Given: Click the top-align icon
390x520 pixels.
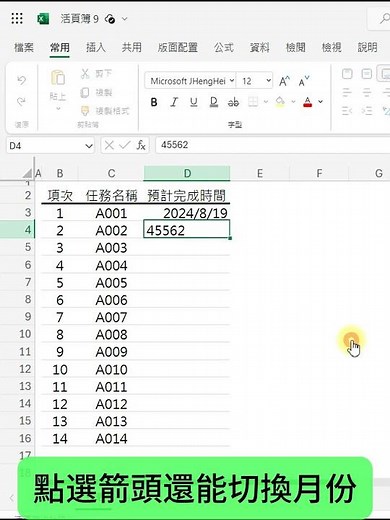Looking at the screenshot, I should coord(347,74).
